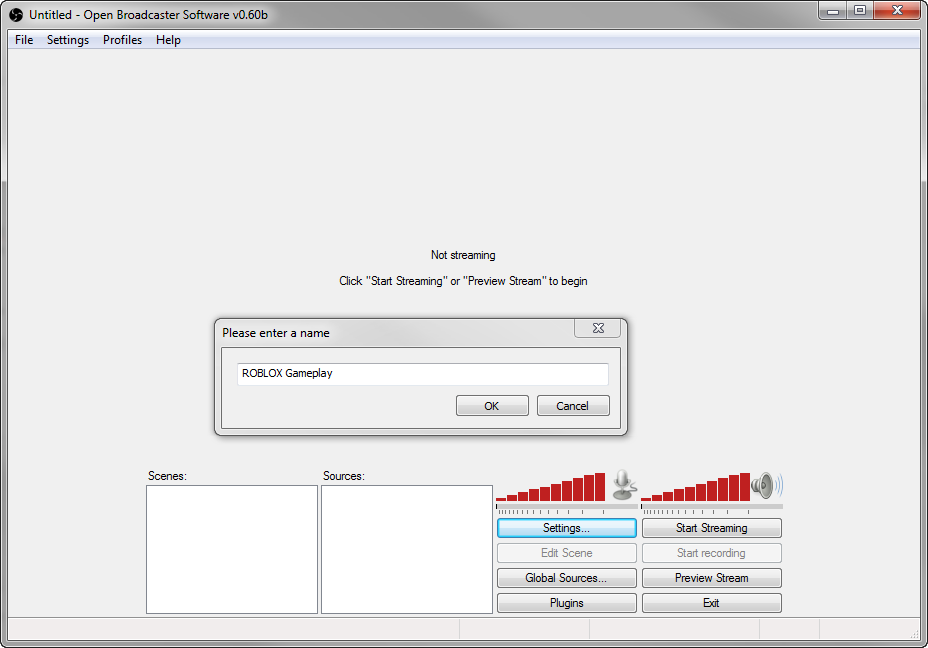Click the OBS logo in title bar
This screenshot has width=928, height=648.
(16, 15)
